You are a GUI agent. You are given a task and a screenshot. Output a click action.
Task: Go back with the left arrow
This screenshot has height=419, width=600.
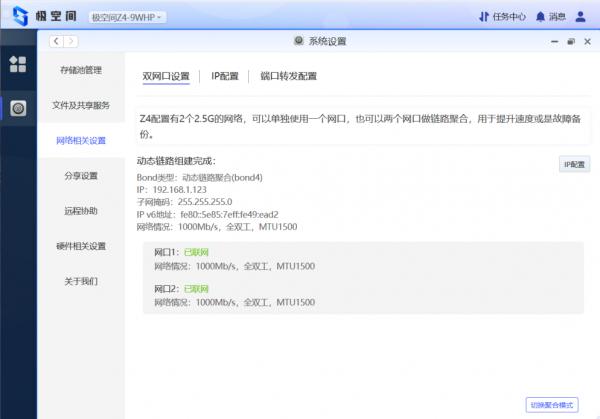coord(57,41)
